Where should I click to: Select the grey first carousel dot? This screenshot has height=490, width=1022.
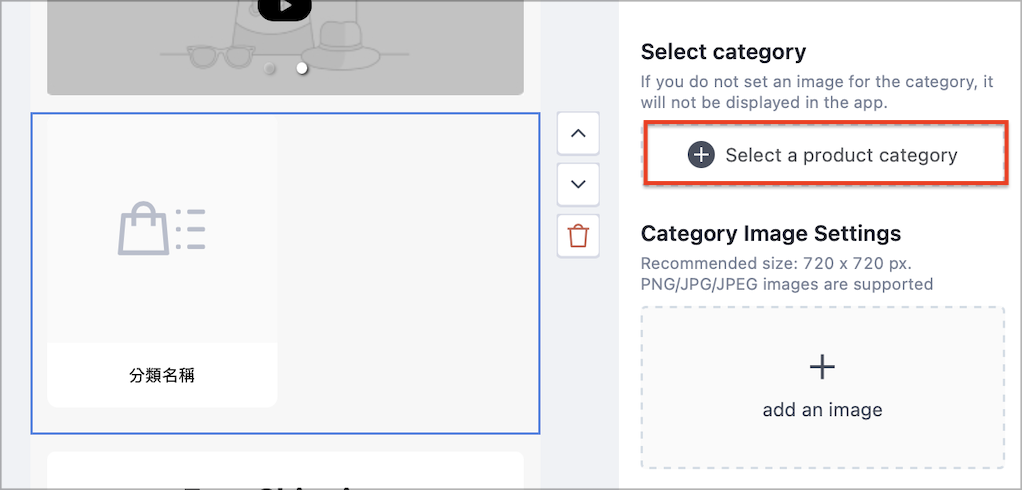tap(269, 68)
